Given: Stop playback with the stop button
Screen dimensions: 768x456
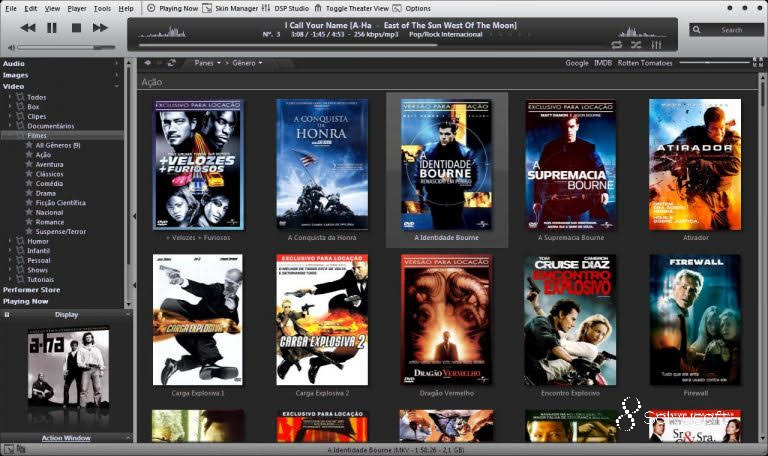Looking at the screenshot, I should 76,28.
